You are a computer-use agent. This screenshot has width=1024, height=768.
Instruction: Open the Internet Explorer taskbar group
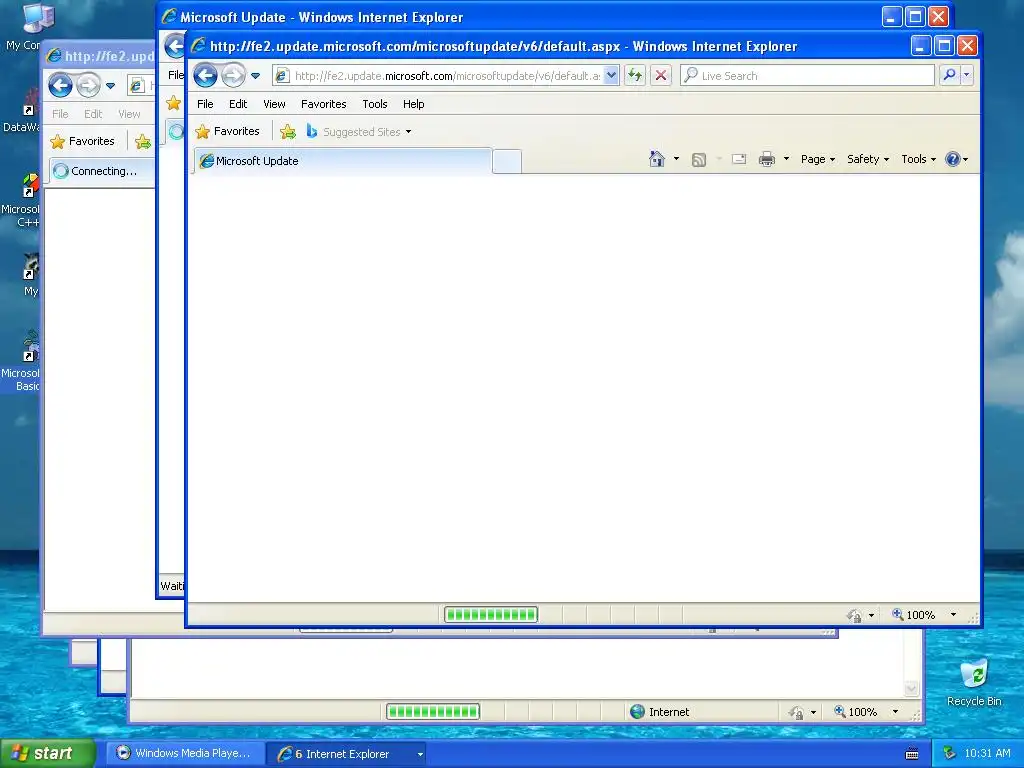pyautogui.click(x=347, y=754)
